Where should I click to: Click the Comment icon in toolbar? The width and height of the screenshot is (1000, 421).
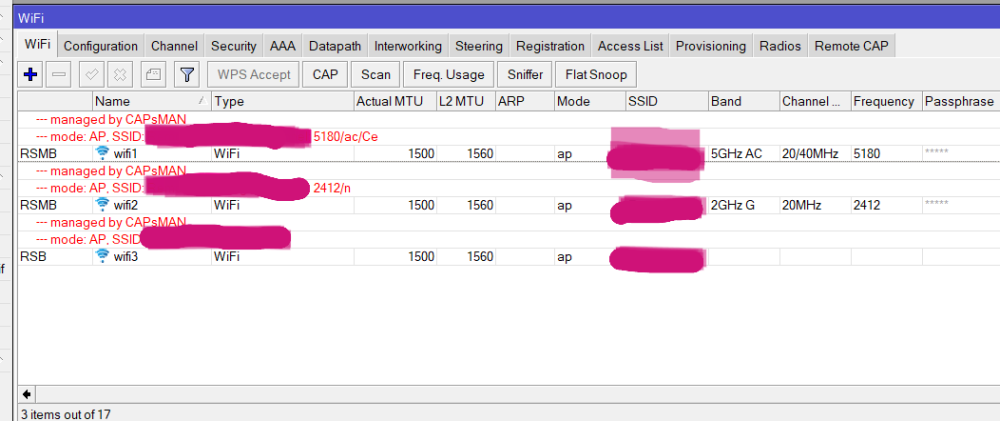[x=152, y=74]
